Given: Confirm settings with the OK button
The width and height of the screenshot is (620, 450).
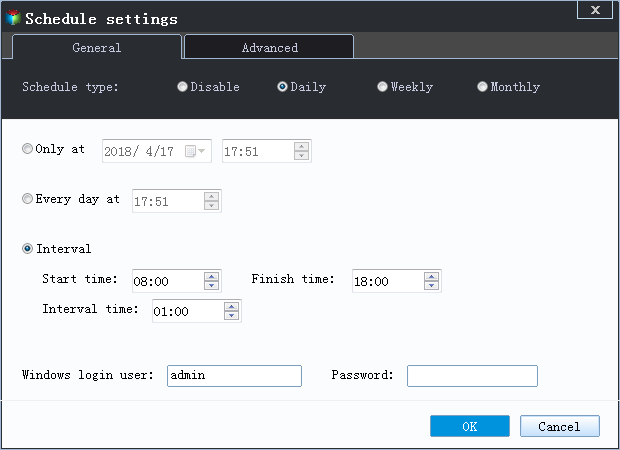Looking at the screenshot, I should click(470, 426).
